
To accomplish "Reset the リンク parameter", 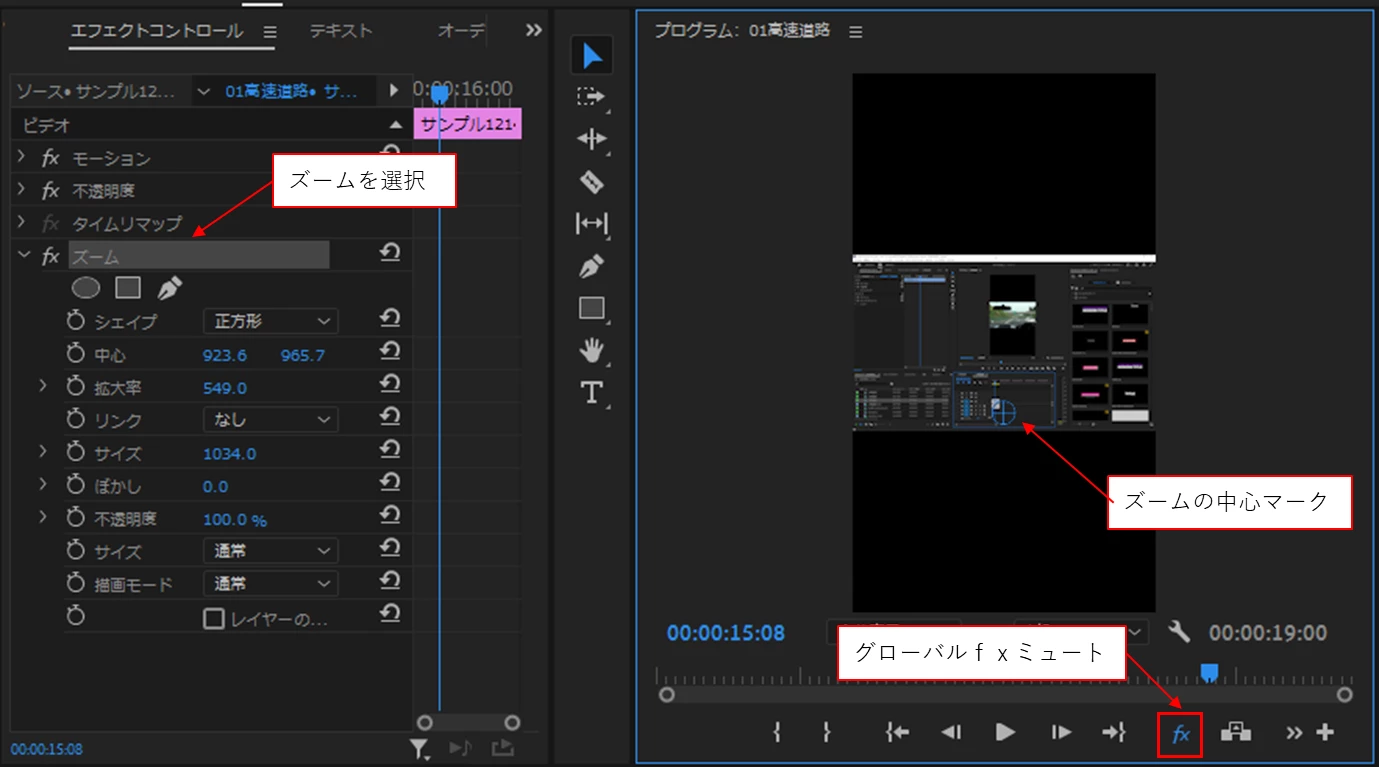I will tap(391, 418).
